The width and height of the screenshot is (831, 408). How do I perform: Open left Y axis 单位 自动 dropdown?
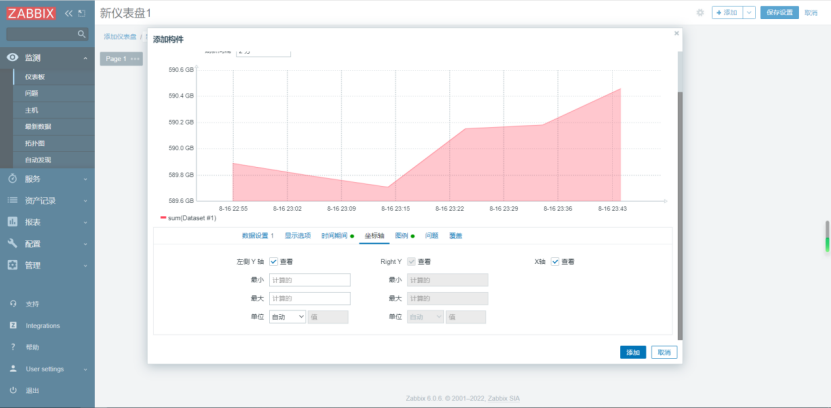coord(287,317)
